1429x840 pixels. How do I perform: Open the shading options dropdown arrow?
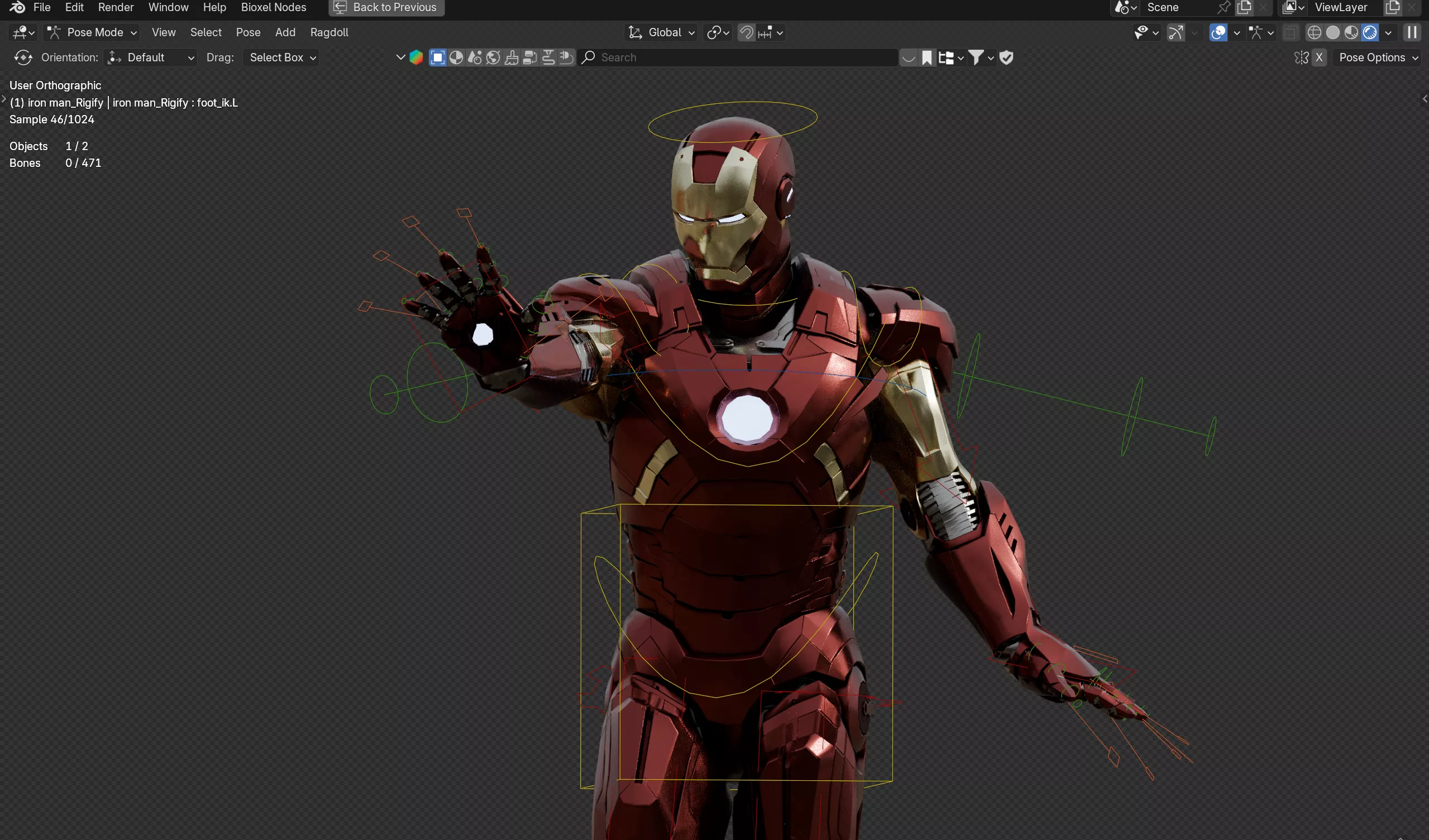click(1388, 32)
